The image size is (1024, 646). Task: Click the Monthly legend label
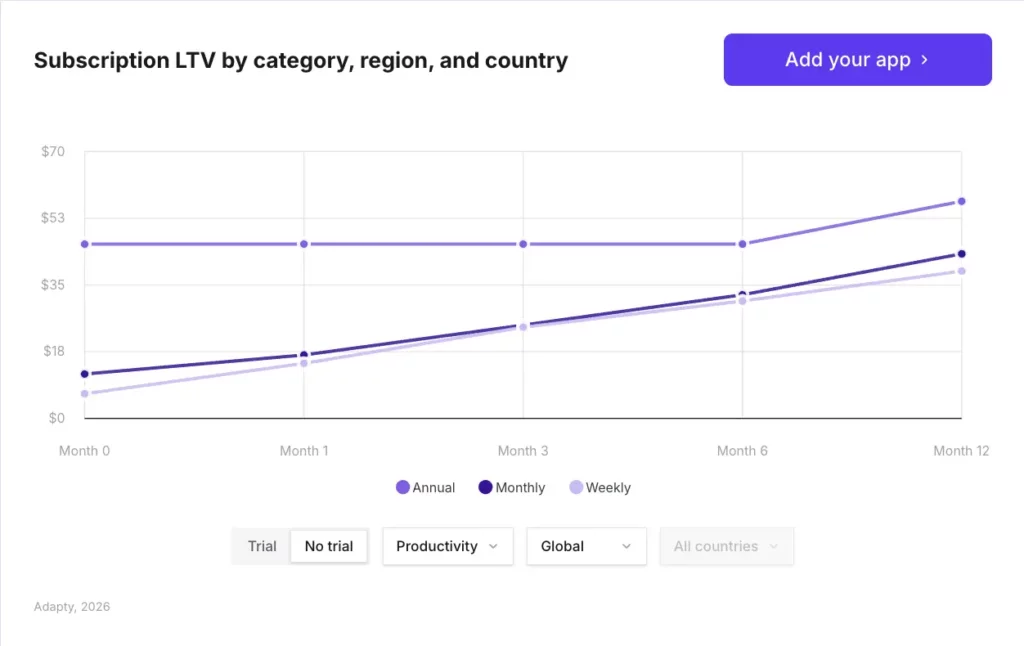point(518,487)
